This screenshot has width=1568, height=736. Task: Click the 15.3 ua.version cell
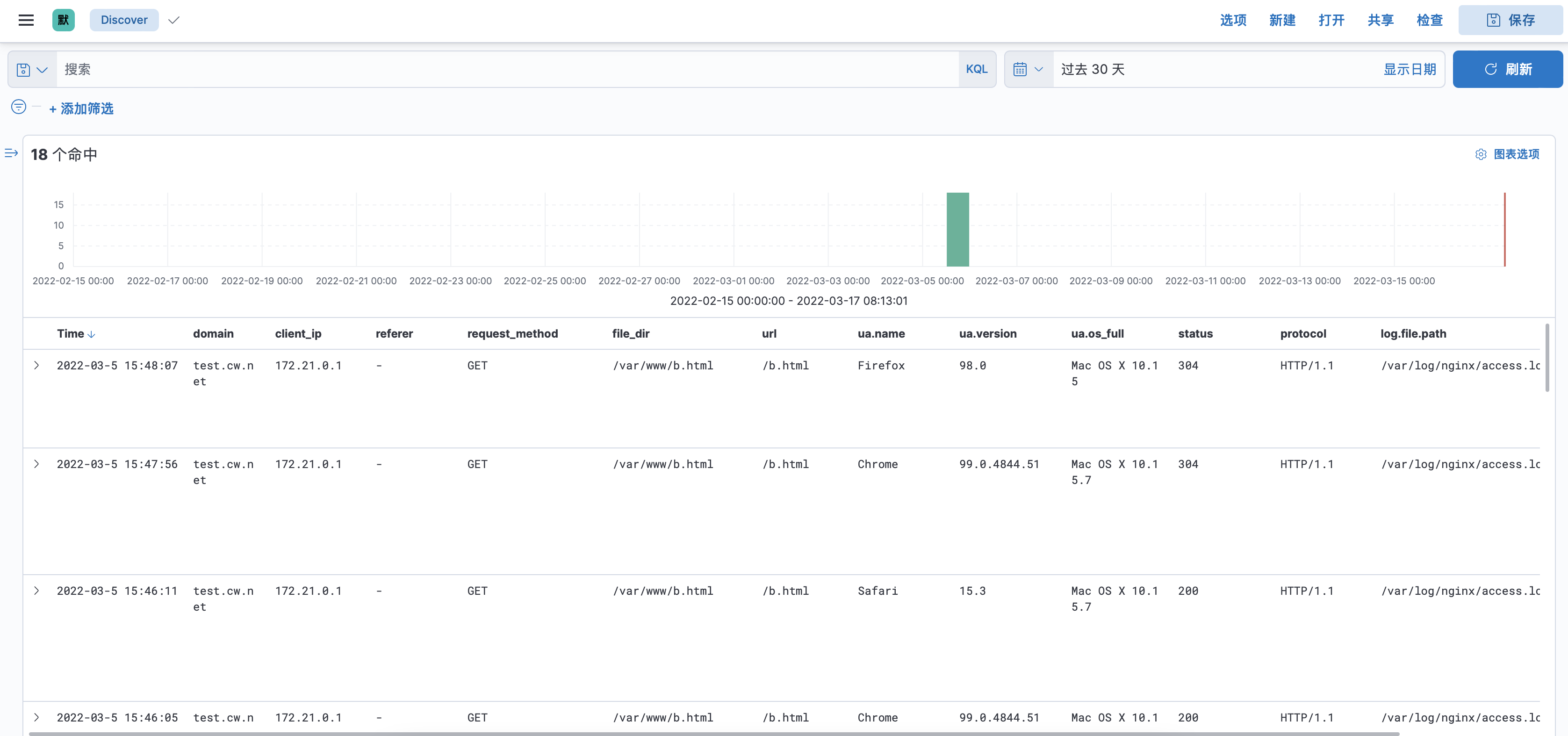click(x=973, y=591)
